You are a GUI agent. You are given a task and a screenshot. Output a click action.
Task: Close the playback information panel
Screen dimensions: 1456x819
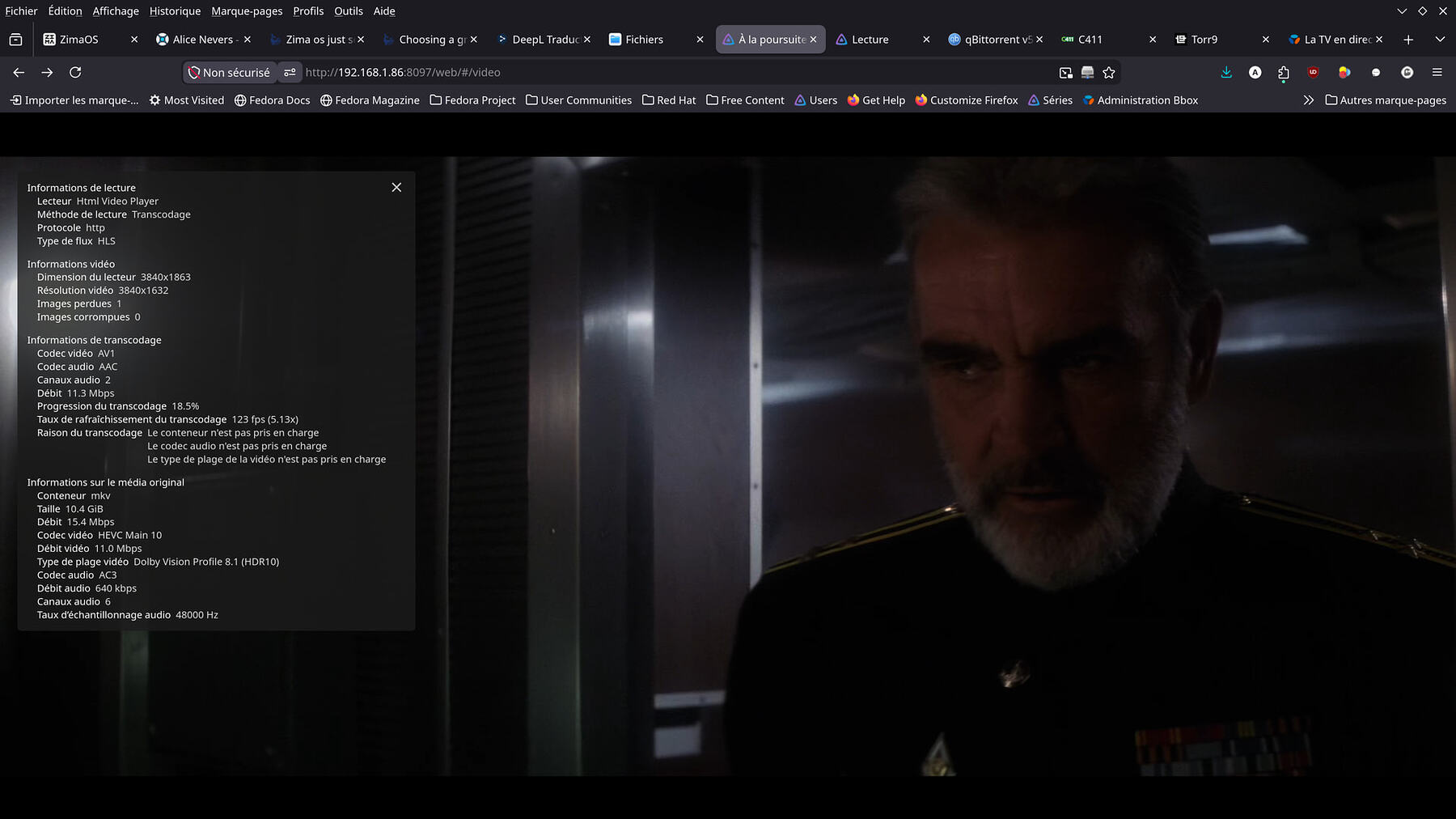tap(396, 188)
